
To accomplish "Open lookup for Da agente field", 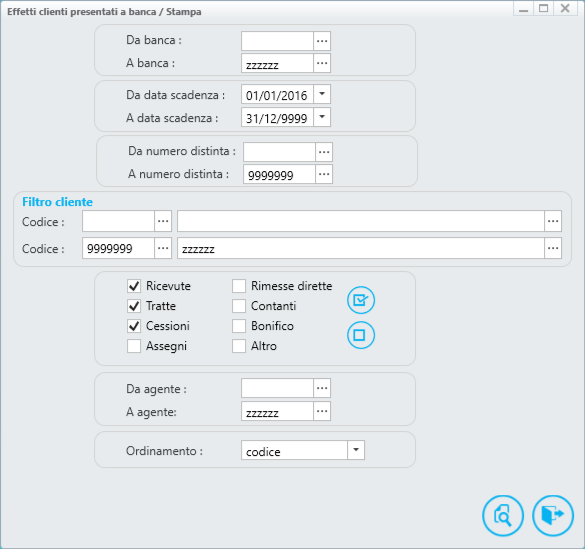I will 322,388.
